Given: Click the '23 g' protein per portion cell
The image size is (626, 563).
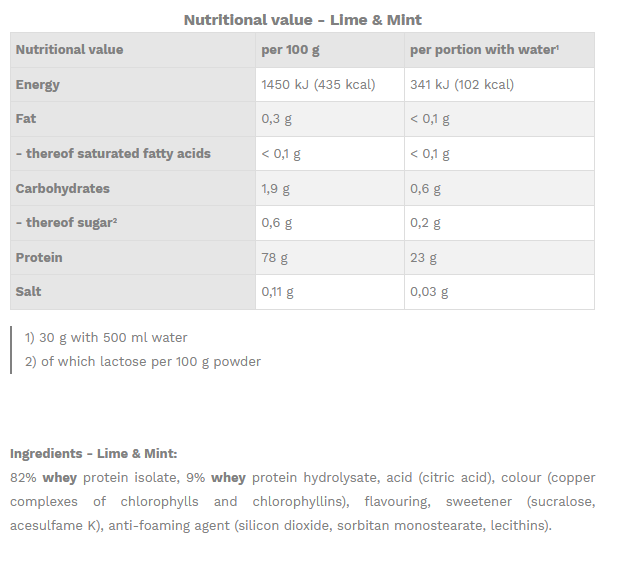Looking at the screenshot, I should pyautogui.click(x=423, y=258).
